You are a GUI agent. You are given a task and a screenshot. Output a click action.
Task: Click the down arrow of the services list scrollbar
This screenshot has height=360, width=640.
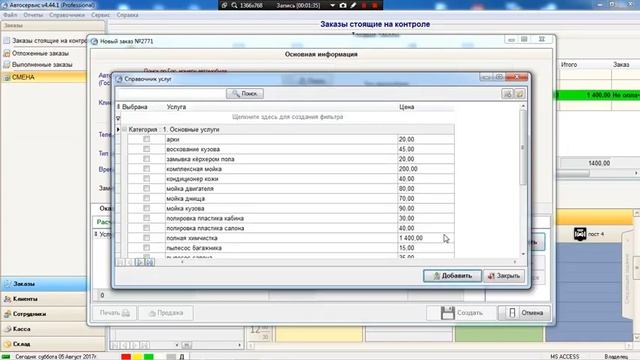[x=523, y=254]
